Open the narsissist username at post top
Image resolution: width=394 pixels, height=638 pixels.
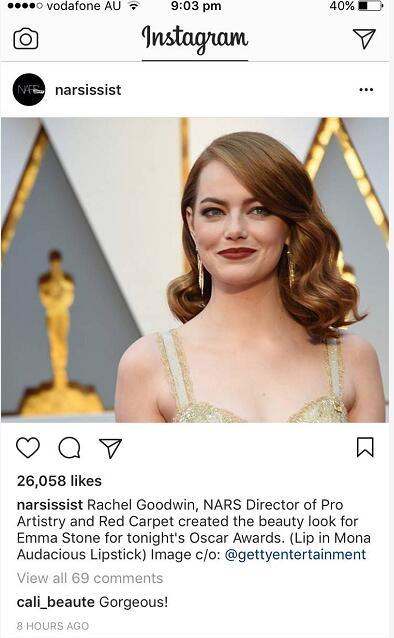click(88, 90)
